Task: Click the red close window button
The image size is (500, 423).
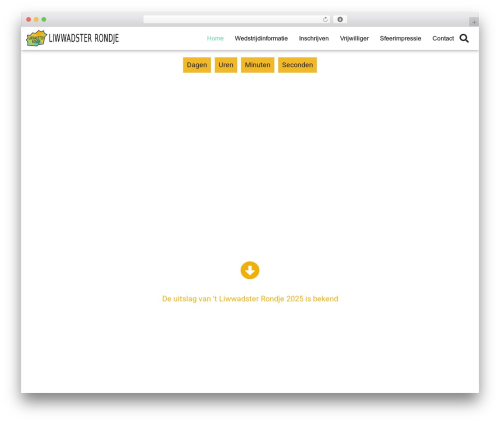Action: pyautogui.click(x=29, y=19)
